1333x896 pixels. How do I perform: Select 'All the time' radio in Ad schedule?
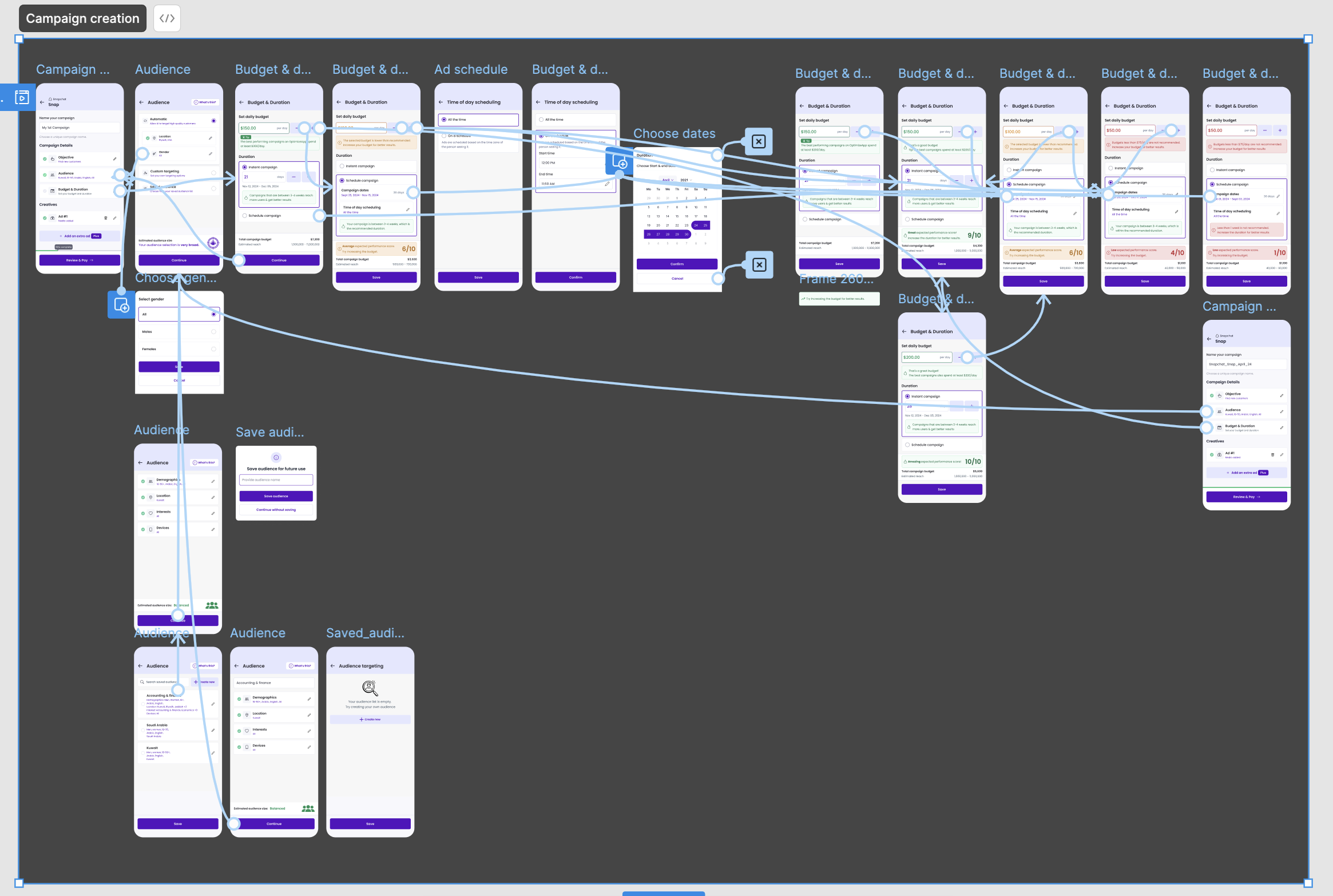(x=444, y=120)
